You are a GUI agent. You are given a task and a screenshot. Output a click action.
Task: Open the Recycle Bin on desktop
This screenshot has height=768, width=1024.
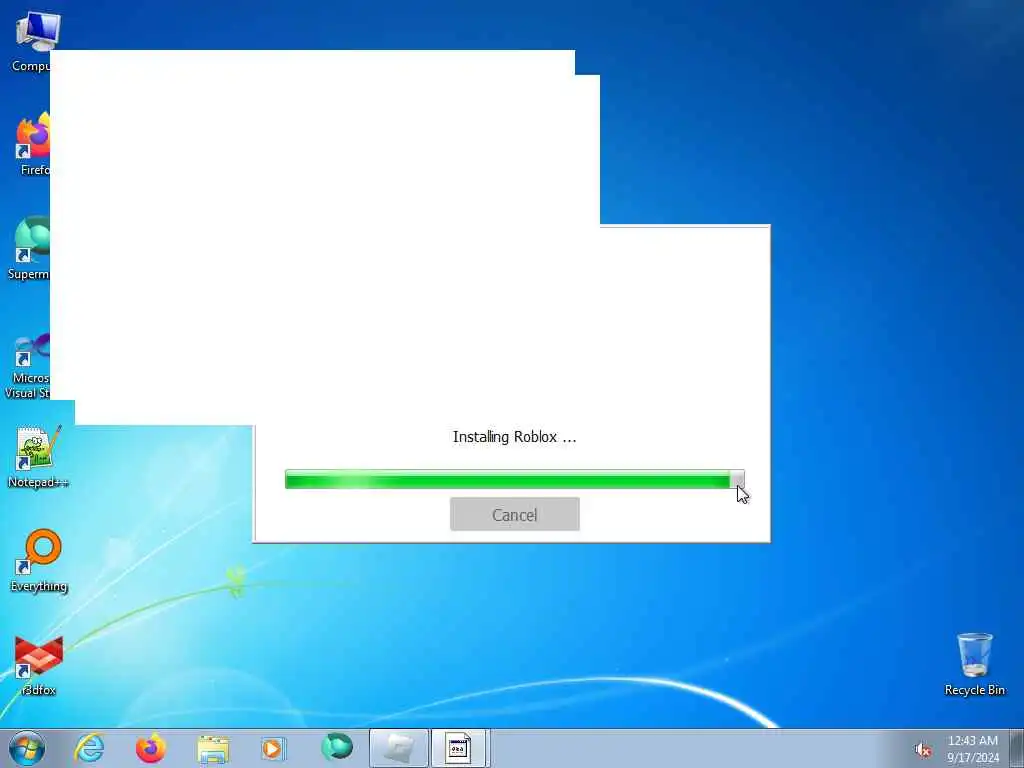974,665
